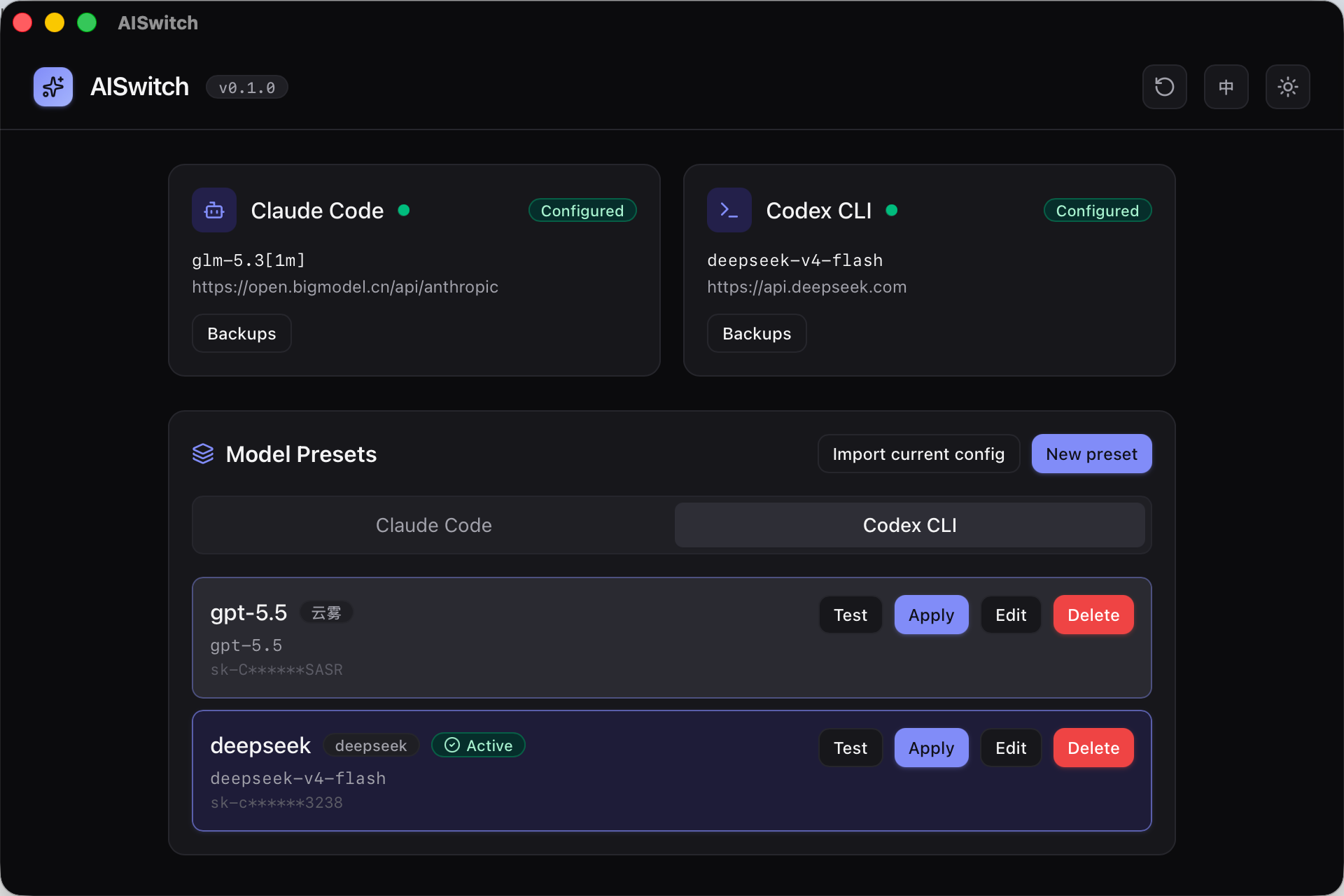Click the gpt-5.5 preset title

[x=248, y=612]
